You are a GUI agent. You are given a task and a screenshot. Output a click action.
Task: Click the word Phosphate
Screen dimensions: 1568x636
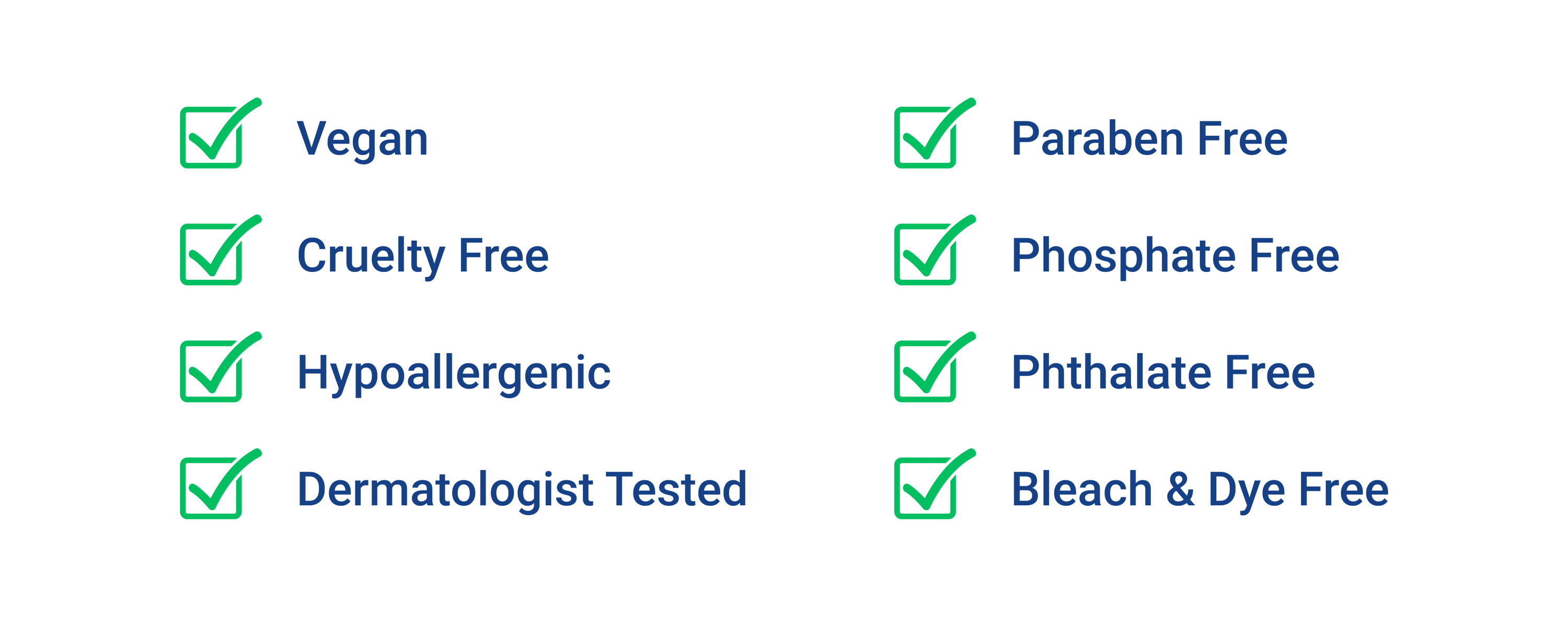pyautogui.click(x=1124, y=256)
